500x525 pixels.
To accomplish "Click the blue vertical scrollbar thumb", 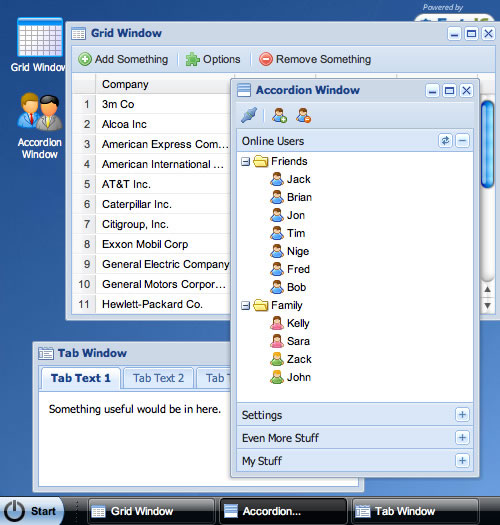I will [487, 144].
